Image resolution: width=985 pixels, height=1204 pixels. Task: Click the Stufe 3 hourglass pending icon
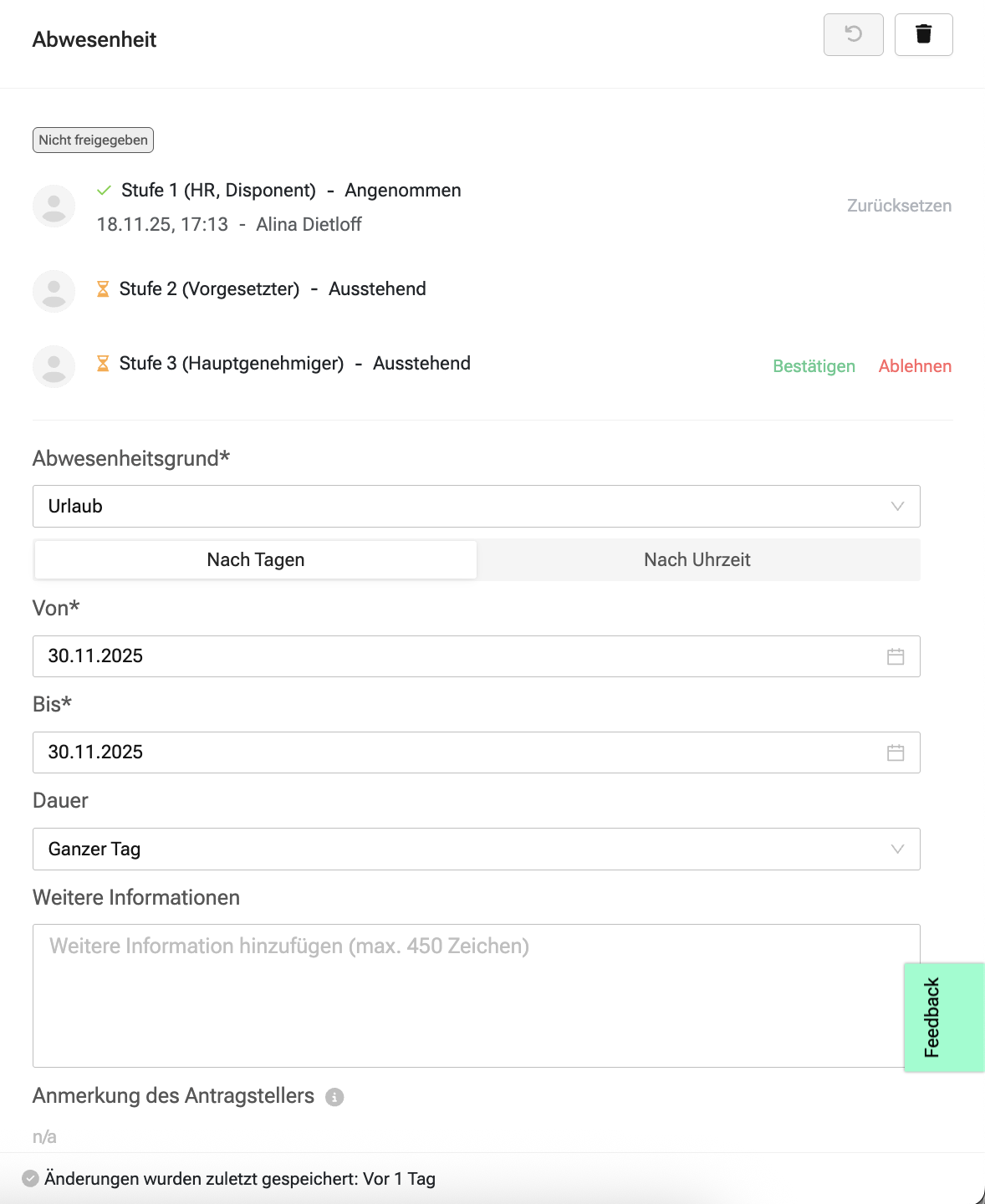tap(103, 364)
